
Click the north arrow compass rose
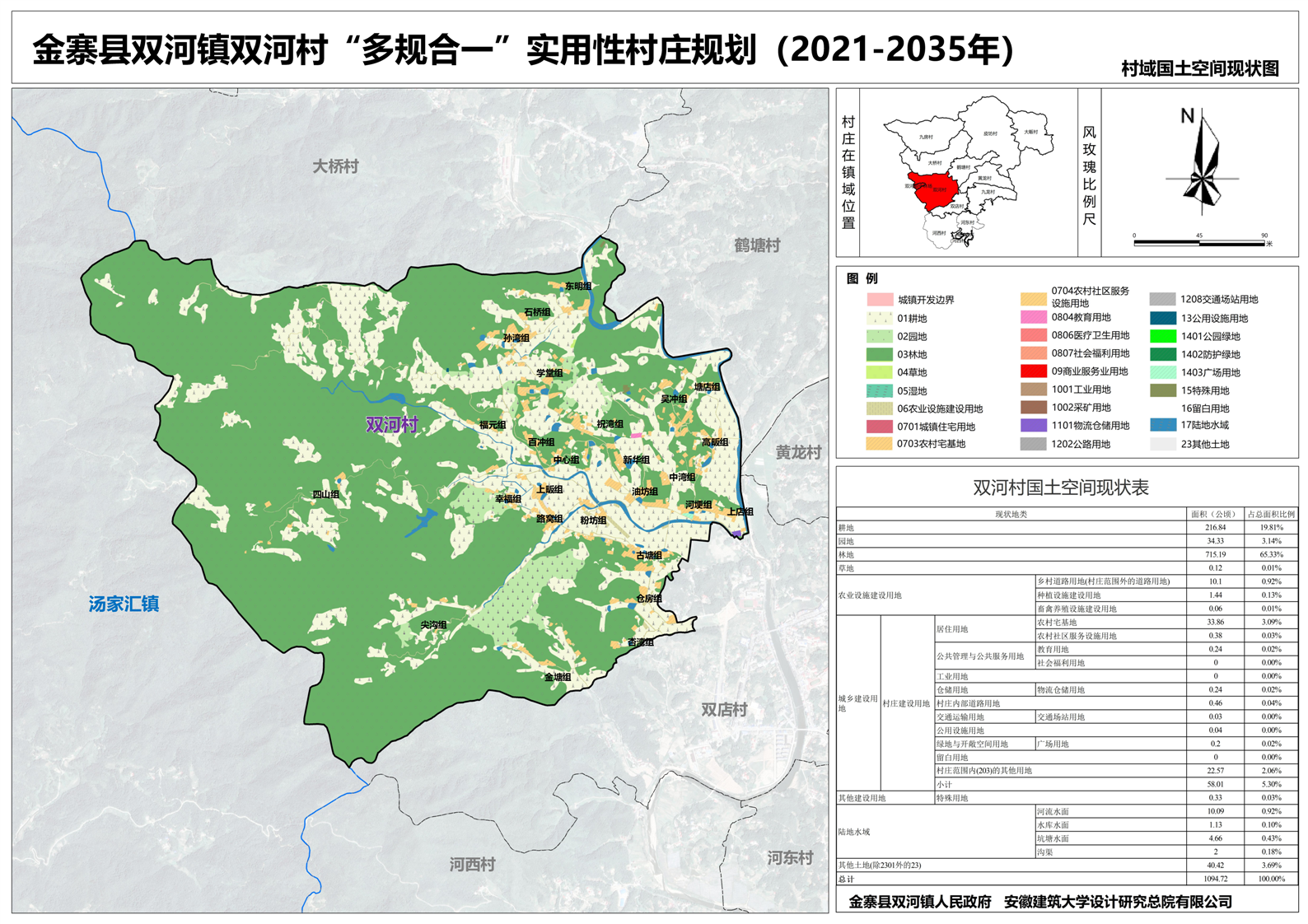1202,164
